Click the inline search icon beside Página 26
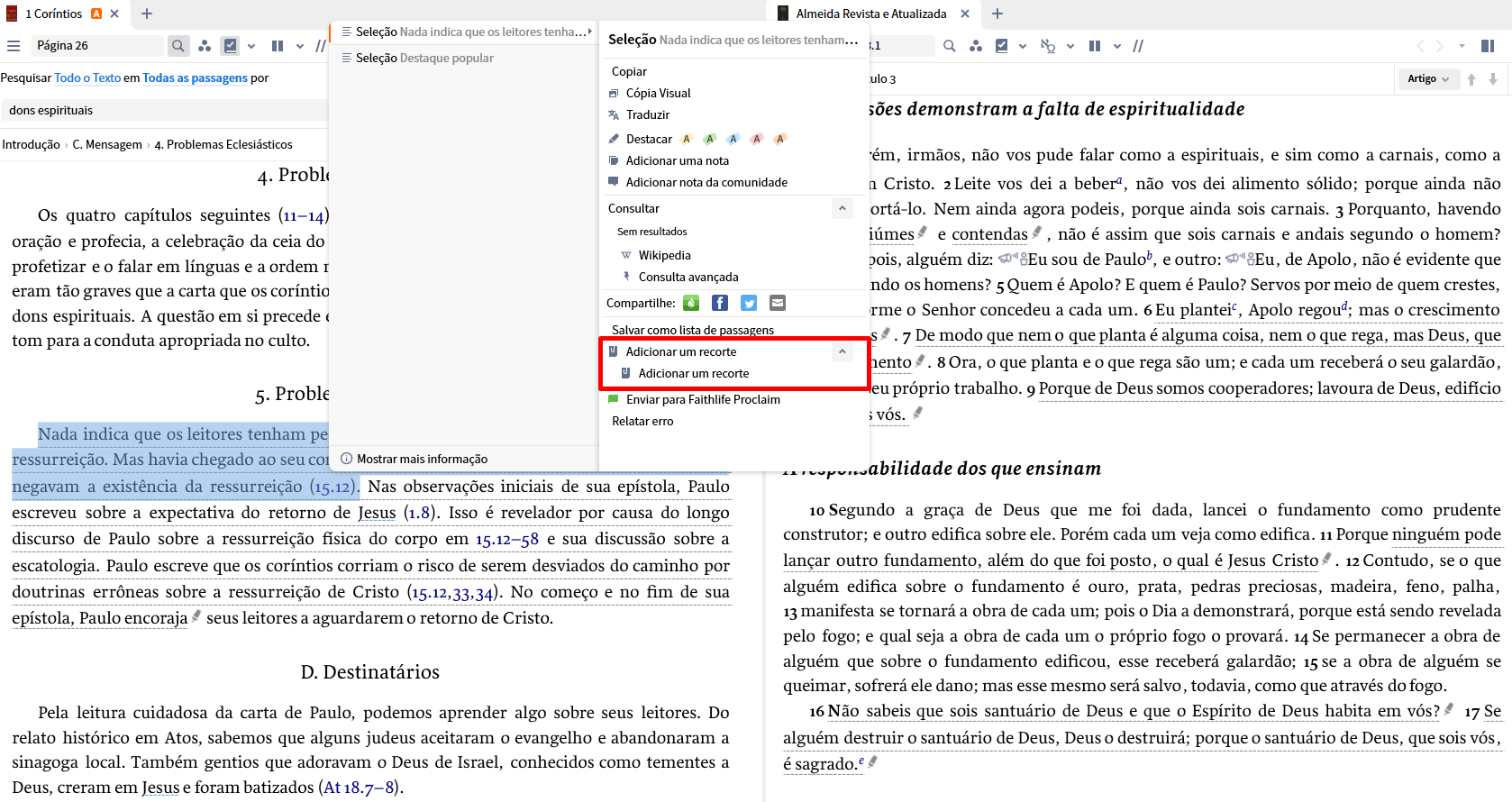The width and height of the screenshot is (1512, 802). coord(178,46)
